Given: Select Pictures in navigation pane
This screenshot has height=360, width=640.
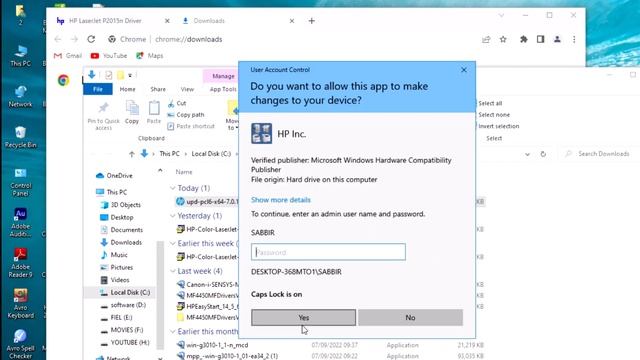Looking at the screenshot, I should [116, 267].
